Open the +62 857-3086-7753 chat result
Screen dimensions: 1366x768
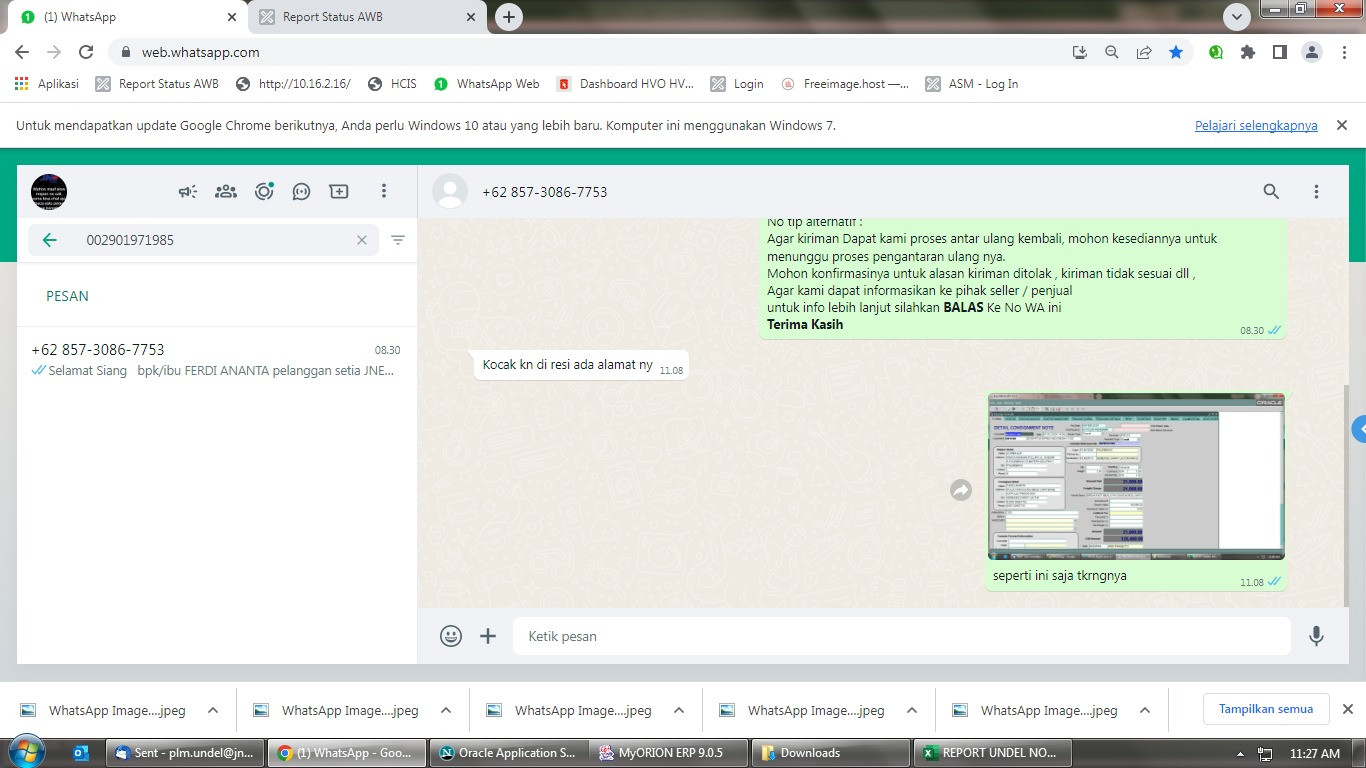(216, 360)
